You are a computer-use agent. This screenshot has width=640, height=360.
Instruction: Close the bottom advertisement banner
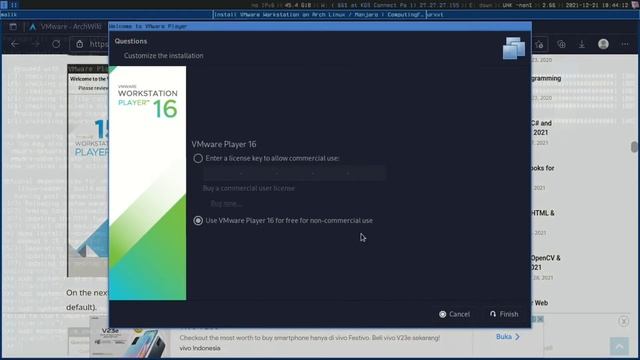click(623, 321)
